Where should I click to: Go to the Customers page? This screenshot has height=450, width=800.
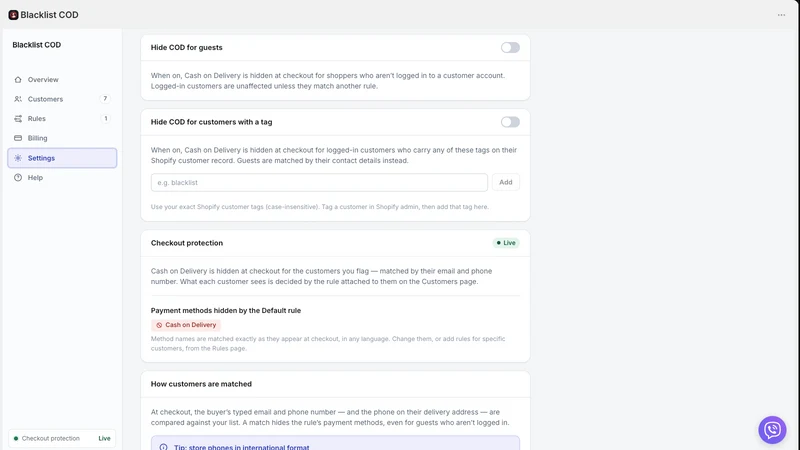click(x=62, y=99)
